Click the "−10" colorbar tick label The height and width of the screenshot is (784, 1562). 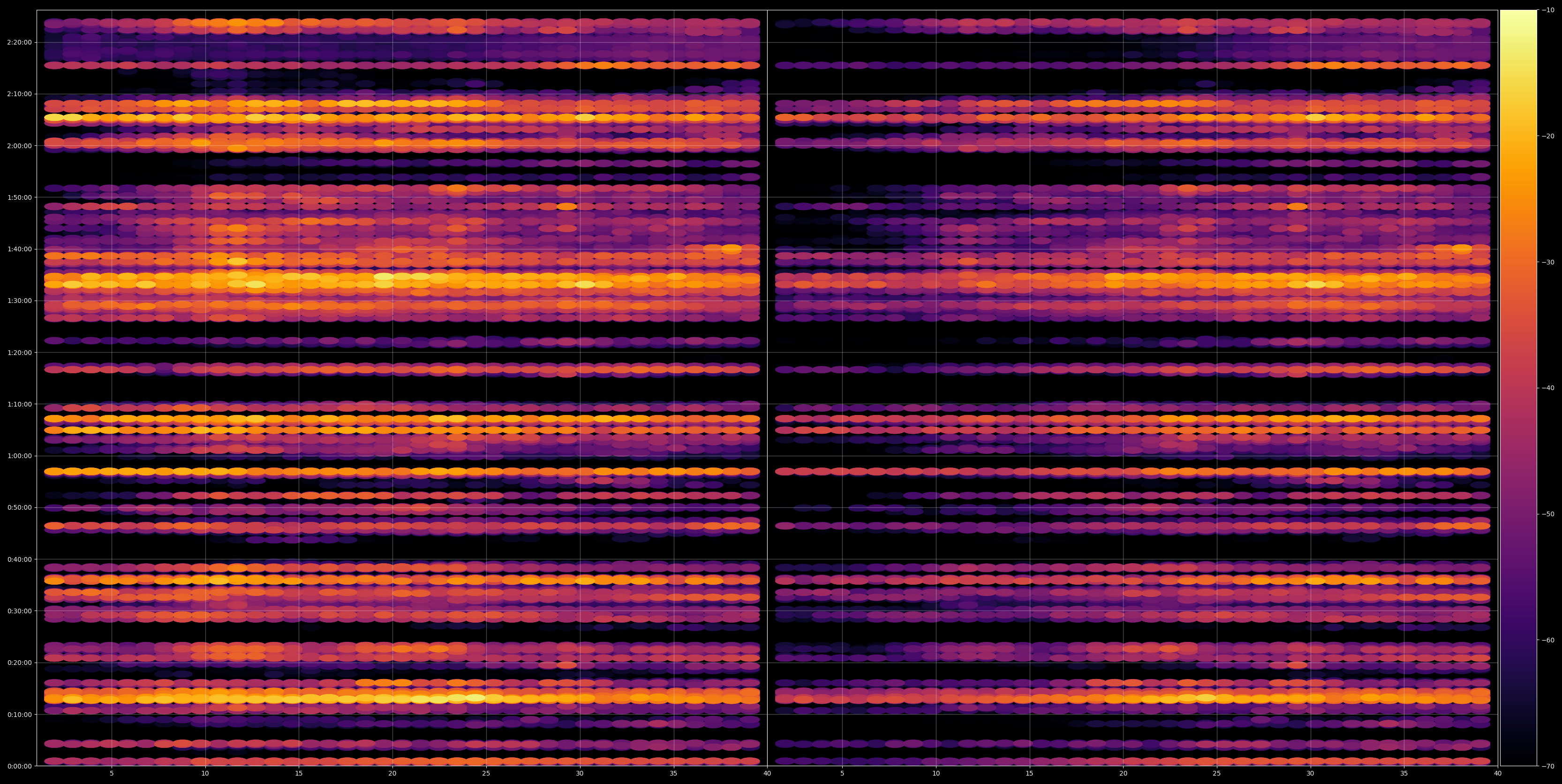pyautogui.click(x=1547, y=10)
